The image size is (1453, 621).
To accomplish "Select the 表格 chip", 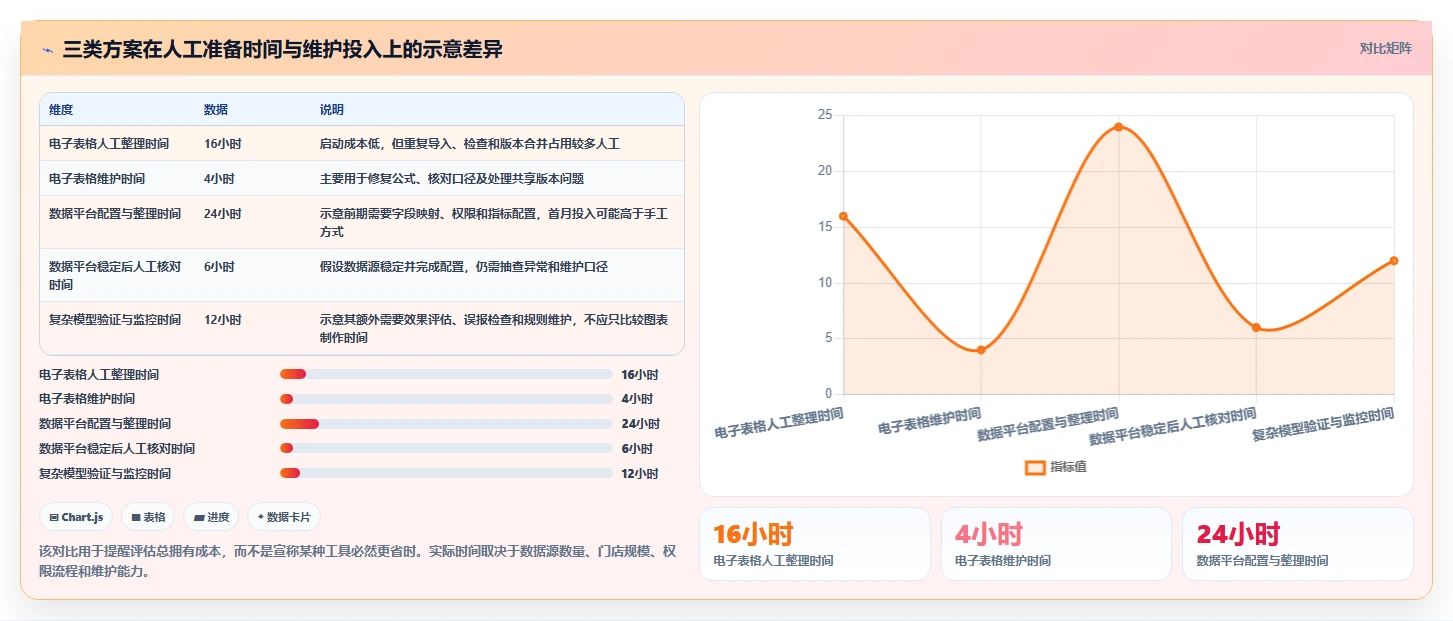I will [148, 517].
